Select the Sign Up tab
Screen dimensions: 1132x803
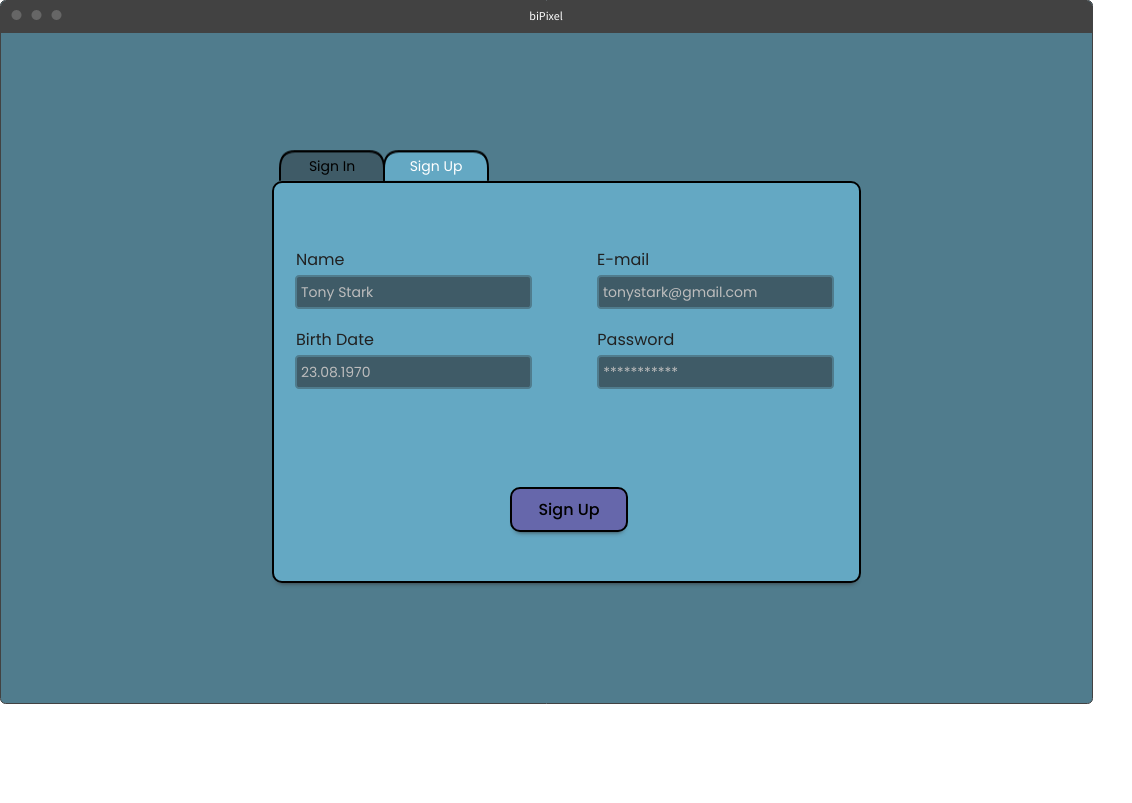[436, 166]
